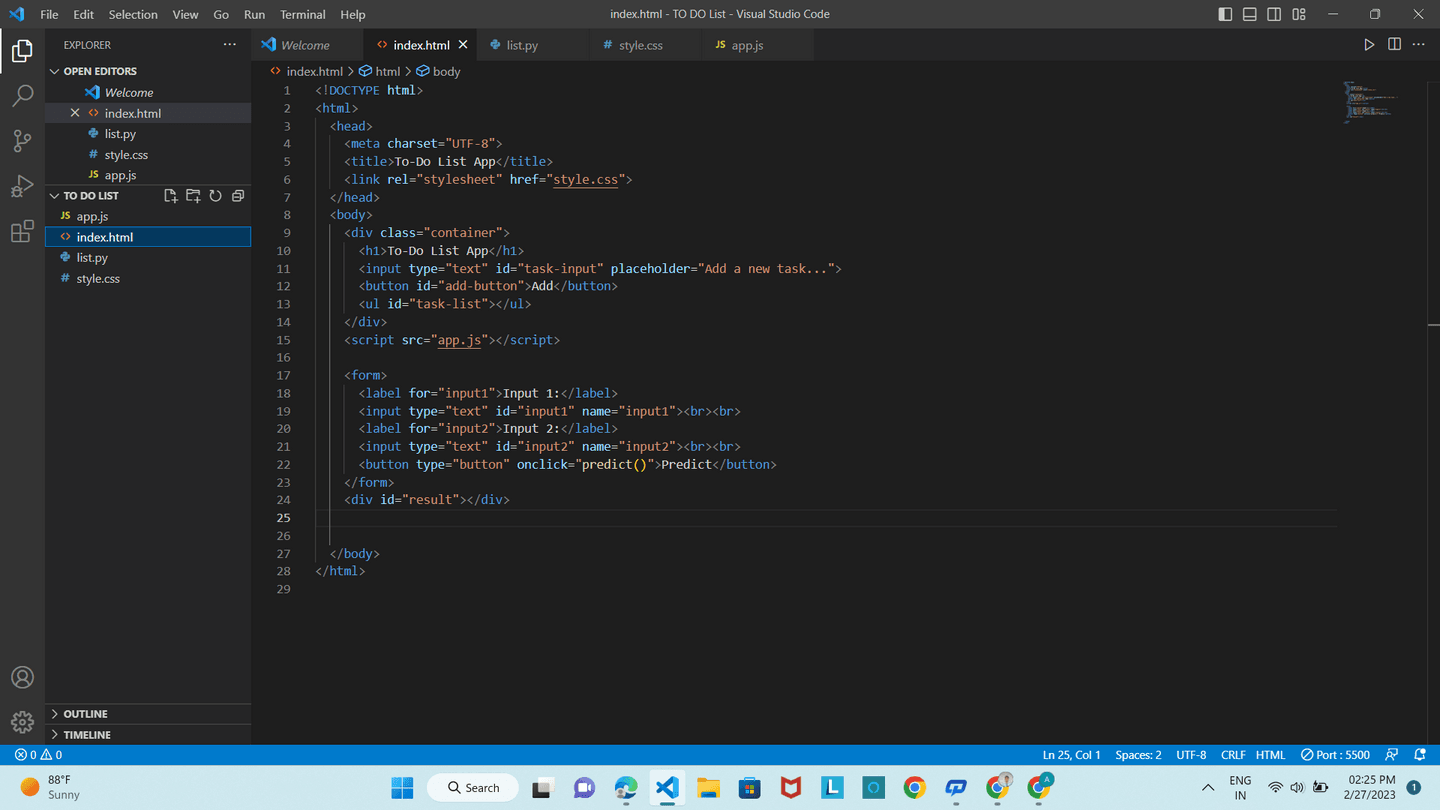Viewport: 1440px width, 810px height.
Task: Click Go Live Port : 5500 status item
Action: [1335, 755]
